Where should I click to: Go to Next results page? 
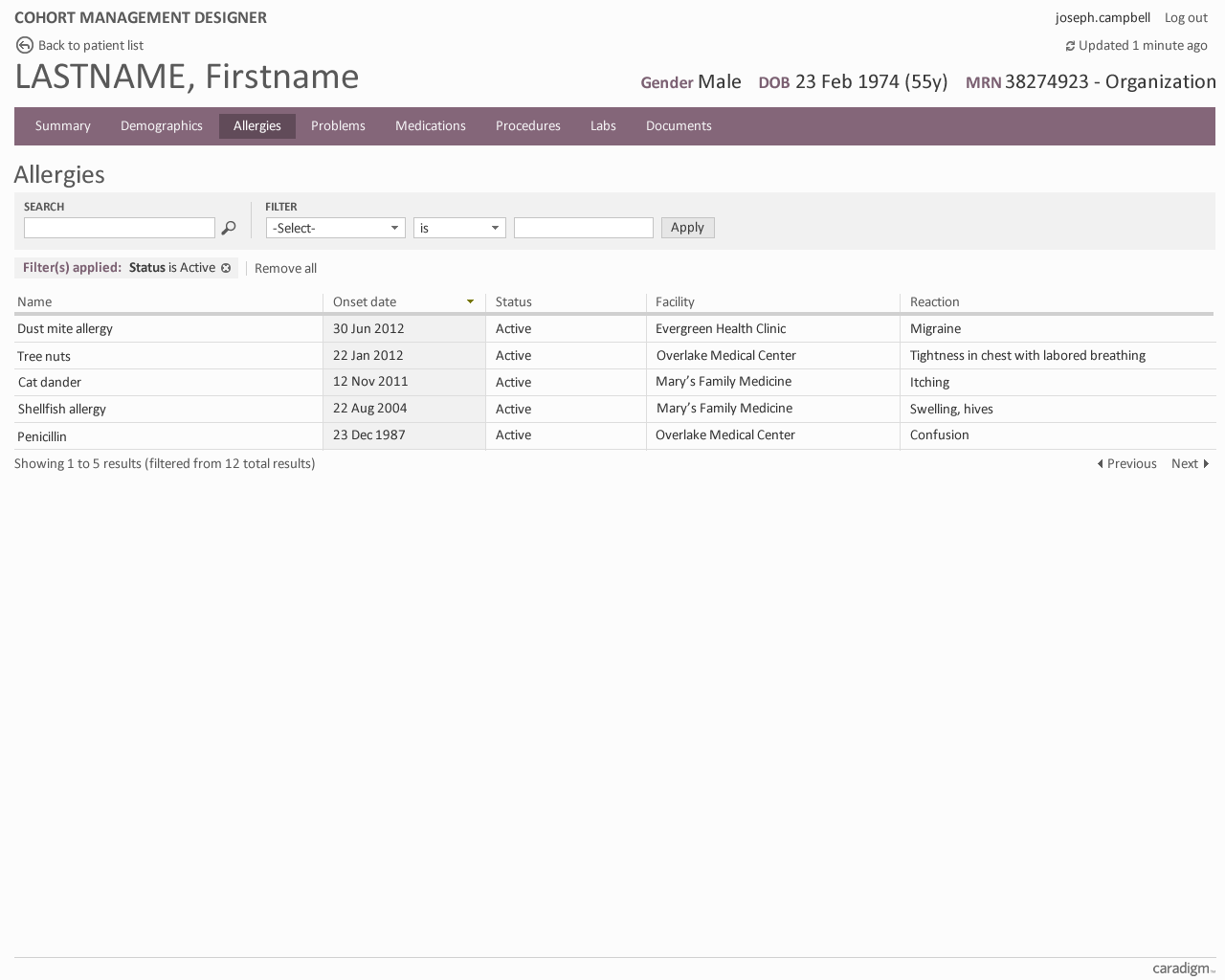pyautogui.click(x=1191, y=464)
